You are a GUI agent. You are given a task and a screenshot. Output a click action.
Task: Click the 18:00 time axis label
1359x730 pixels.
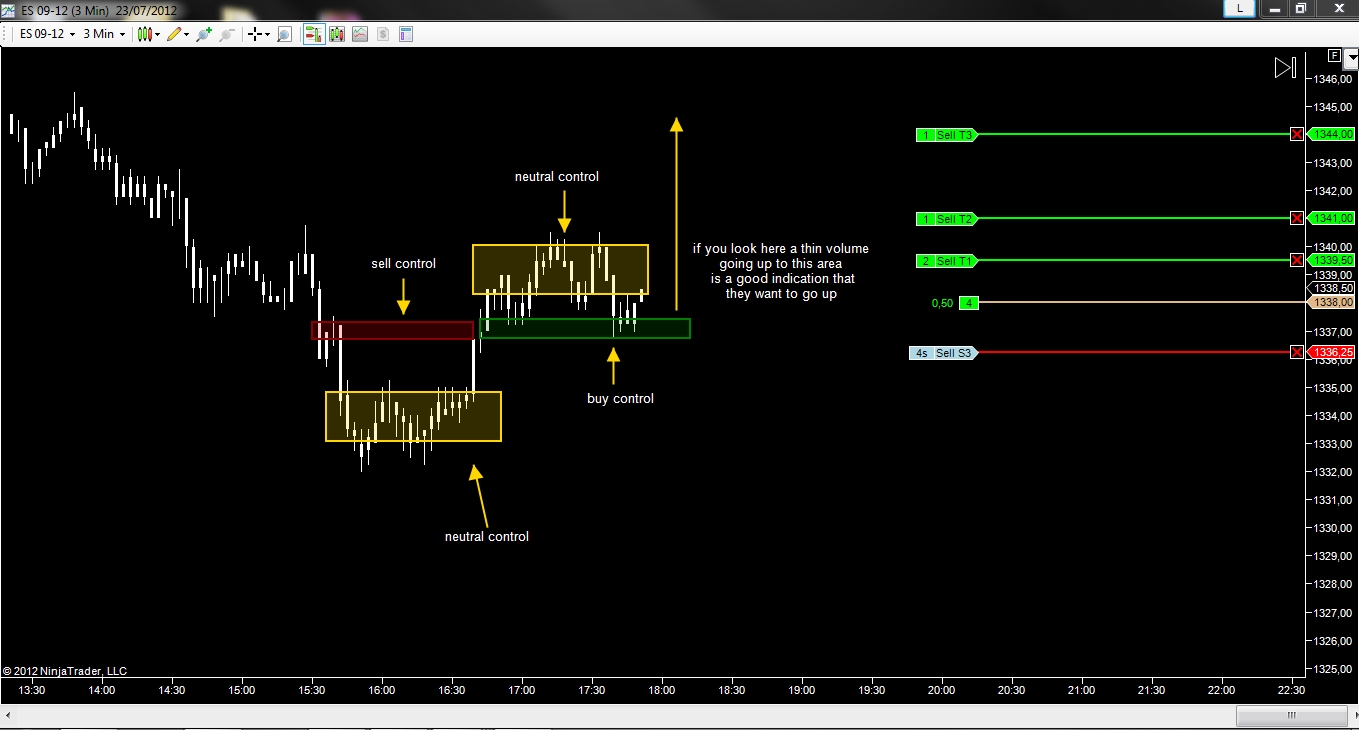pyautogui.click(x=662, y=690)
